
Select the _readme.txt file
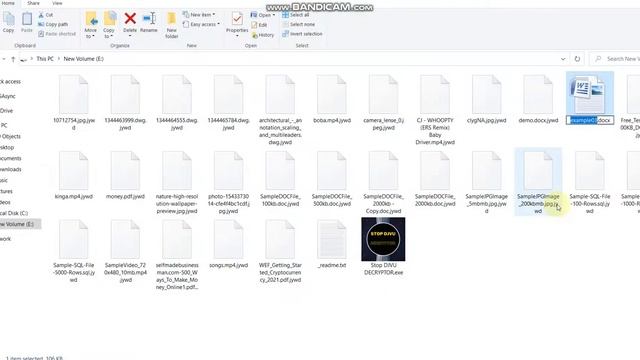332,244
